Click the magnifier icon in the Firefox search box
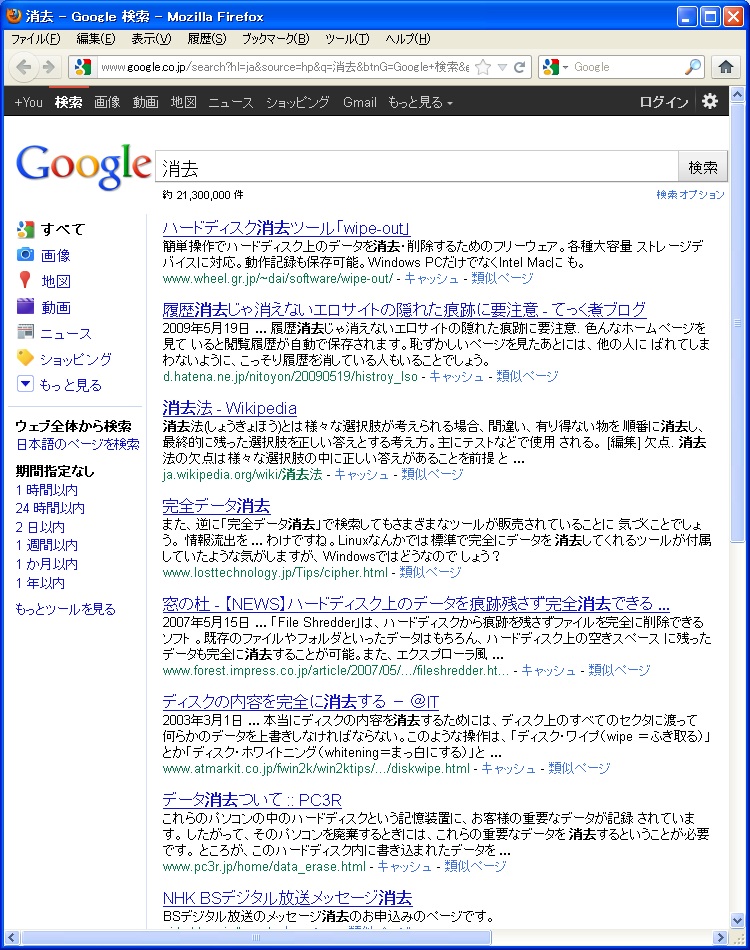This screenshot has width=750, height=950. point(693,67)
